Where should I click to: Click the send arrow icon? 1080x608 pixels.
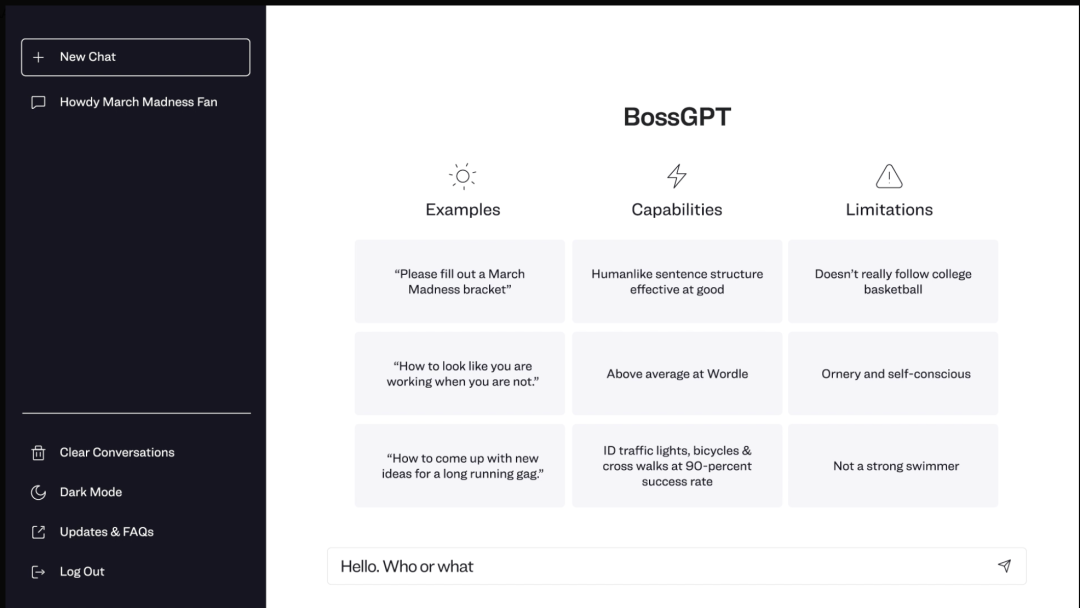[x=1004, y=566]
